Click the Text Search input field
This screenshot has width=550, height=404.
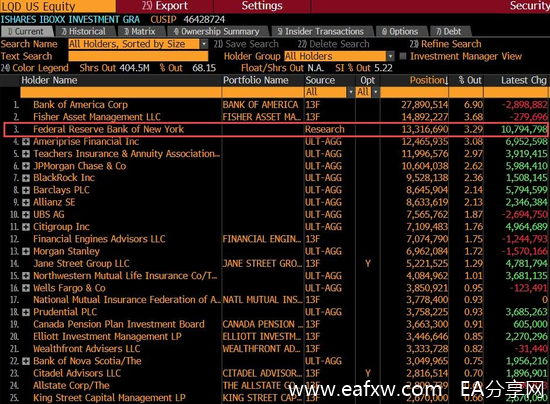[x=138, y=56]
